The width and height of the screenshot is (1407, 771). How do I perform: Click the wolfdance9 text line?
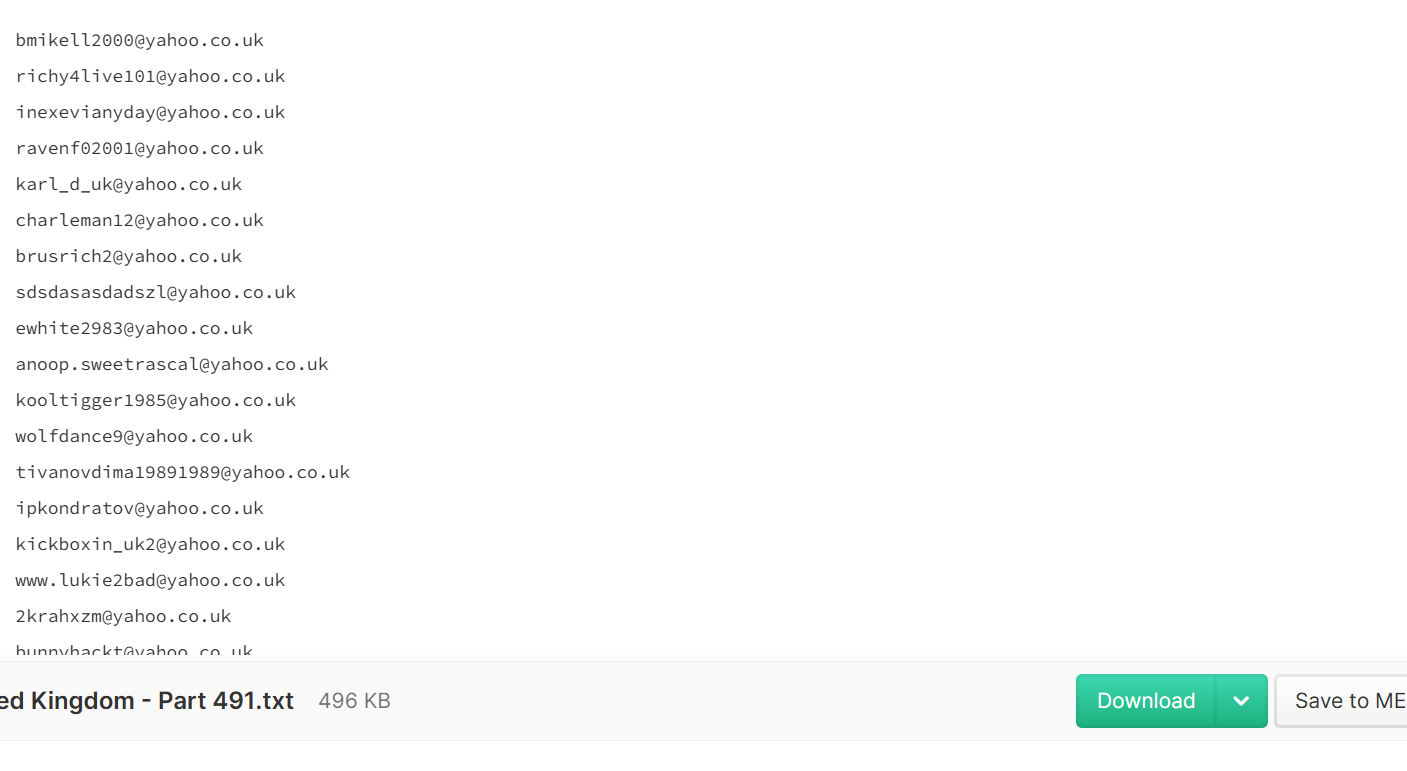[135, 437]
